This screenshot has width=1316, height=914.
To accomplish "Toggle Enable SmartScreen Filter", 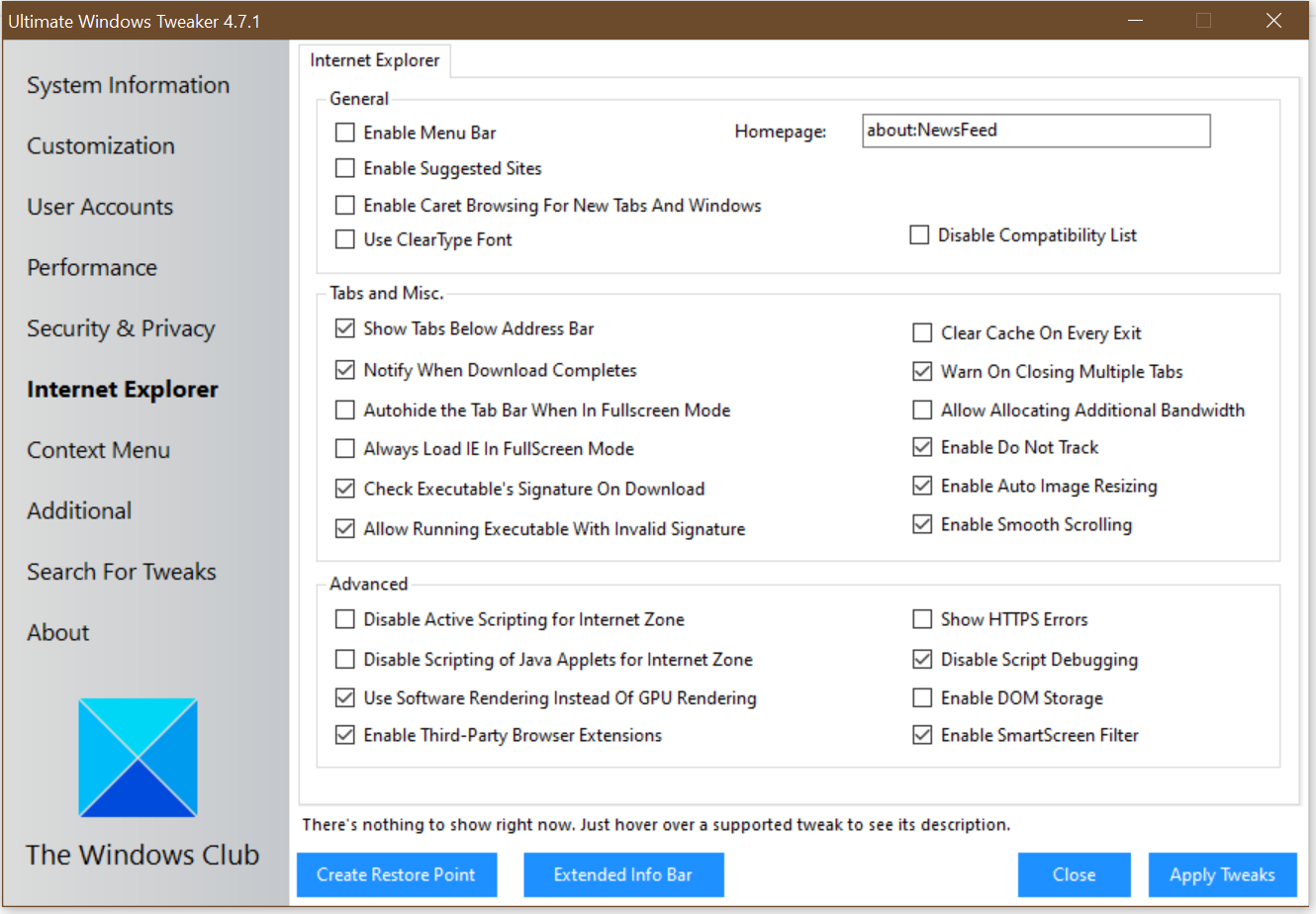I will pos(922,735).
